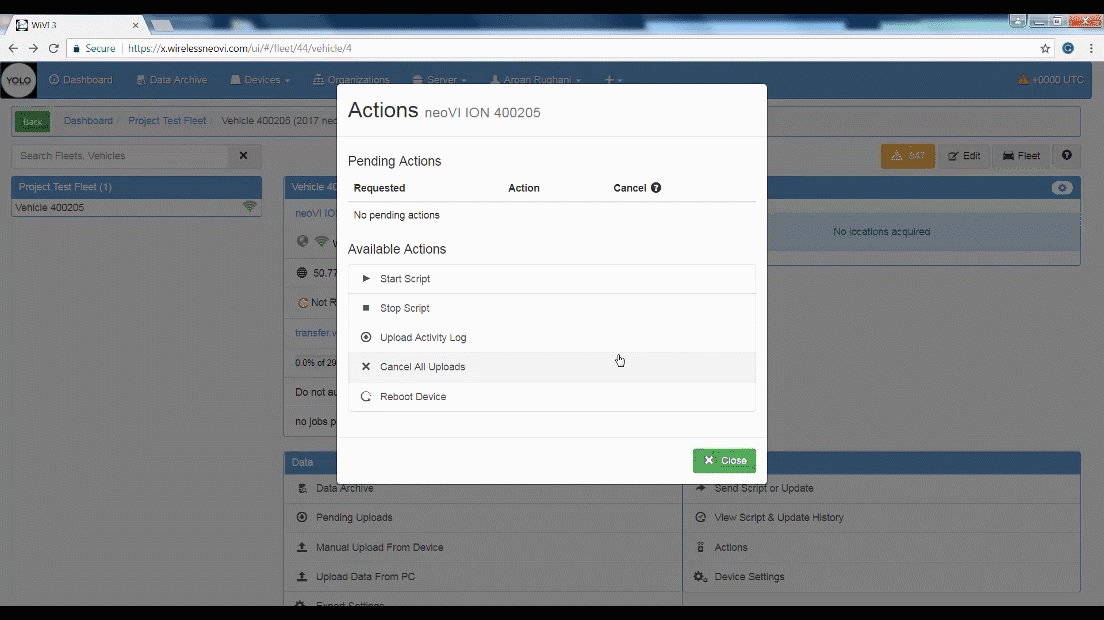1104x620 pixels.
Task: Click the Cancel All Uploads X icon
Action: 366,367
